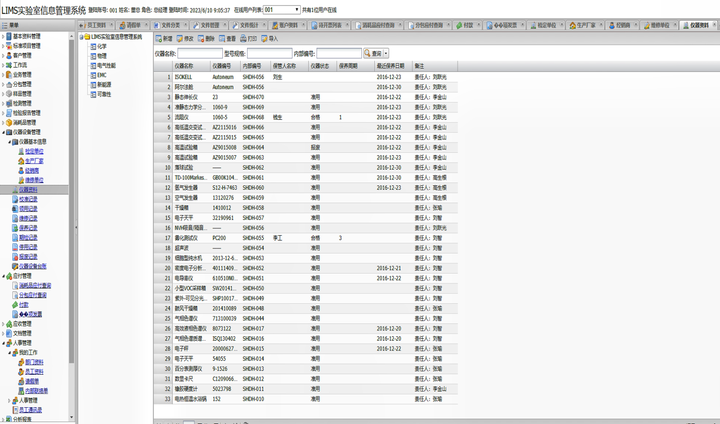Click the 文档管理 menu icon

tap(9, 334)
